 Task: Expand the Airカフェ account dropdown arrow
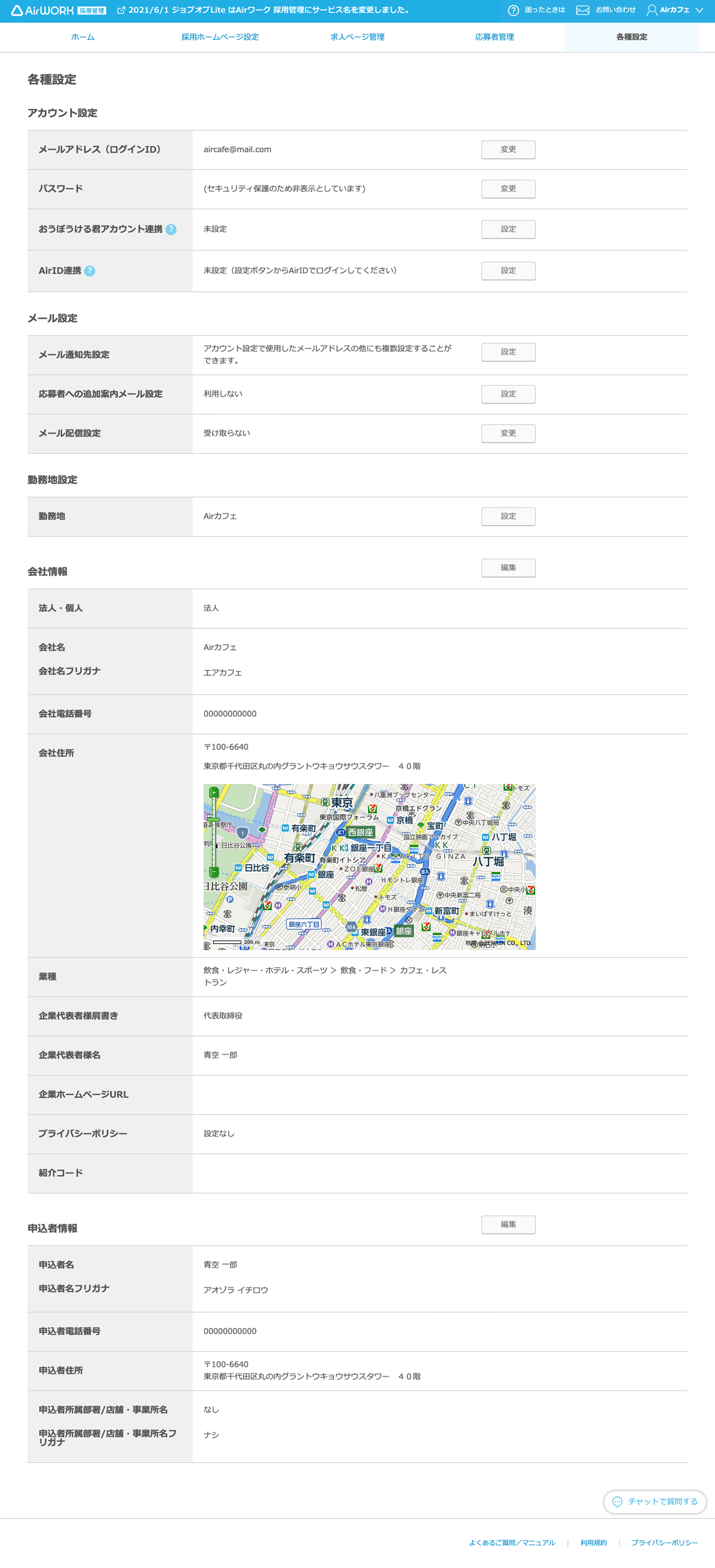click(x=699, y=10)
